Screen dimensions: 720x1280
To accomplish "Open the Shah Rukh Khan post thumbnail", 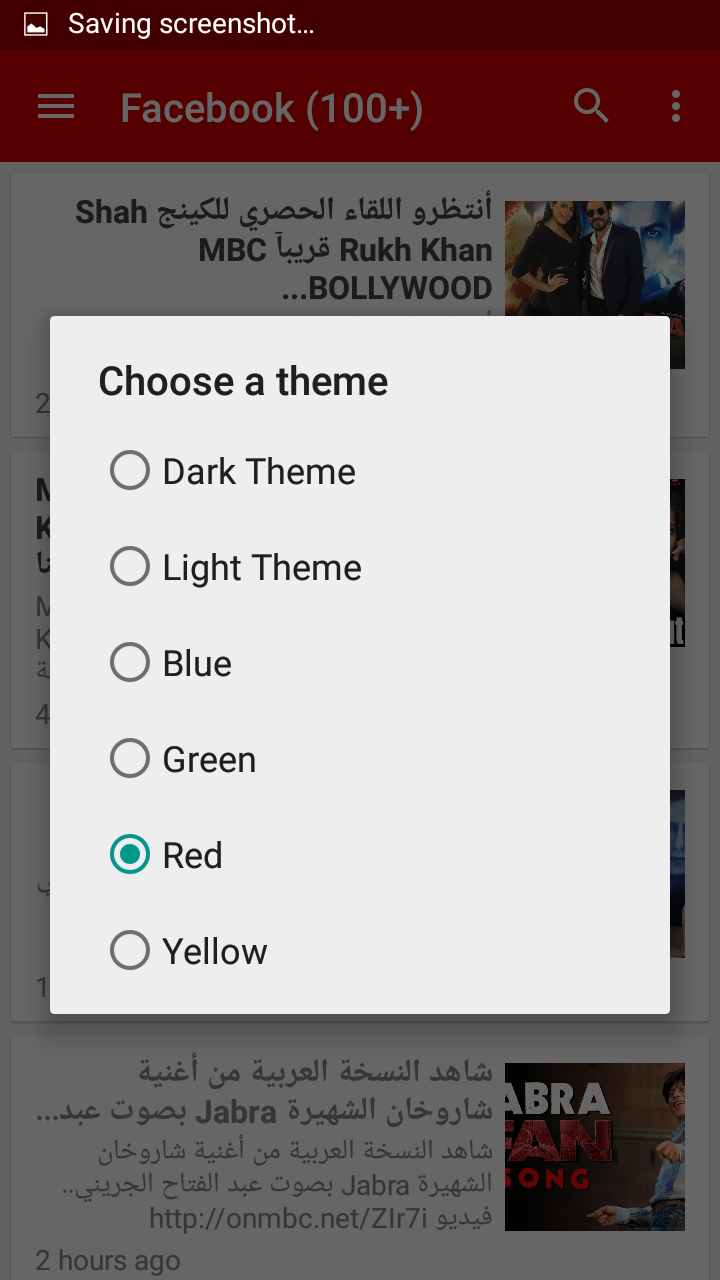I will 595,285.
